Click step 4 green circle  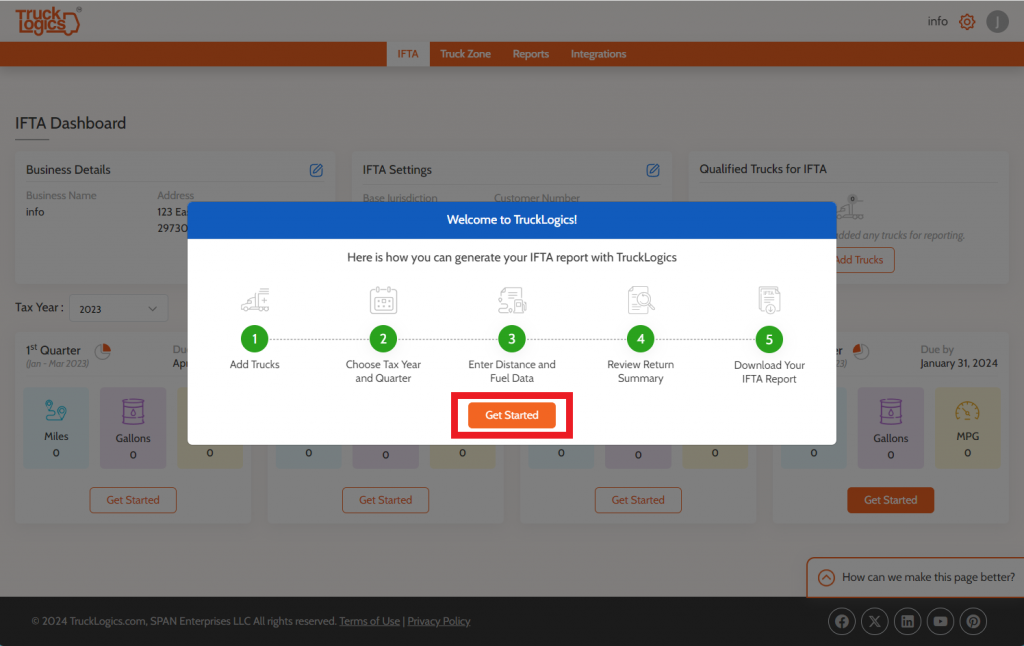(641, 339)
